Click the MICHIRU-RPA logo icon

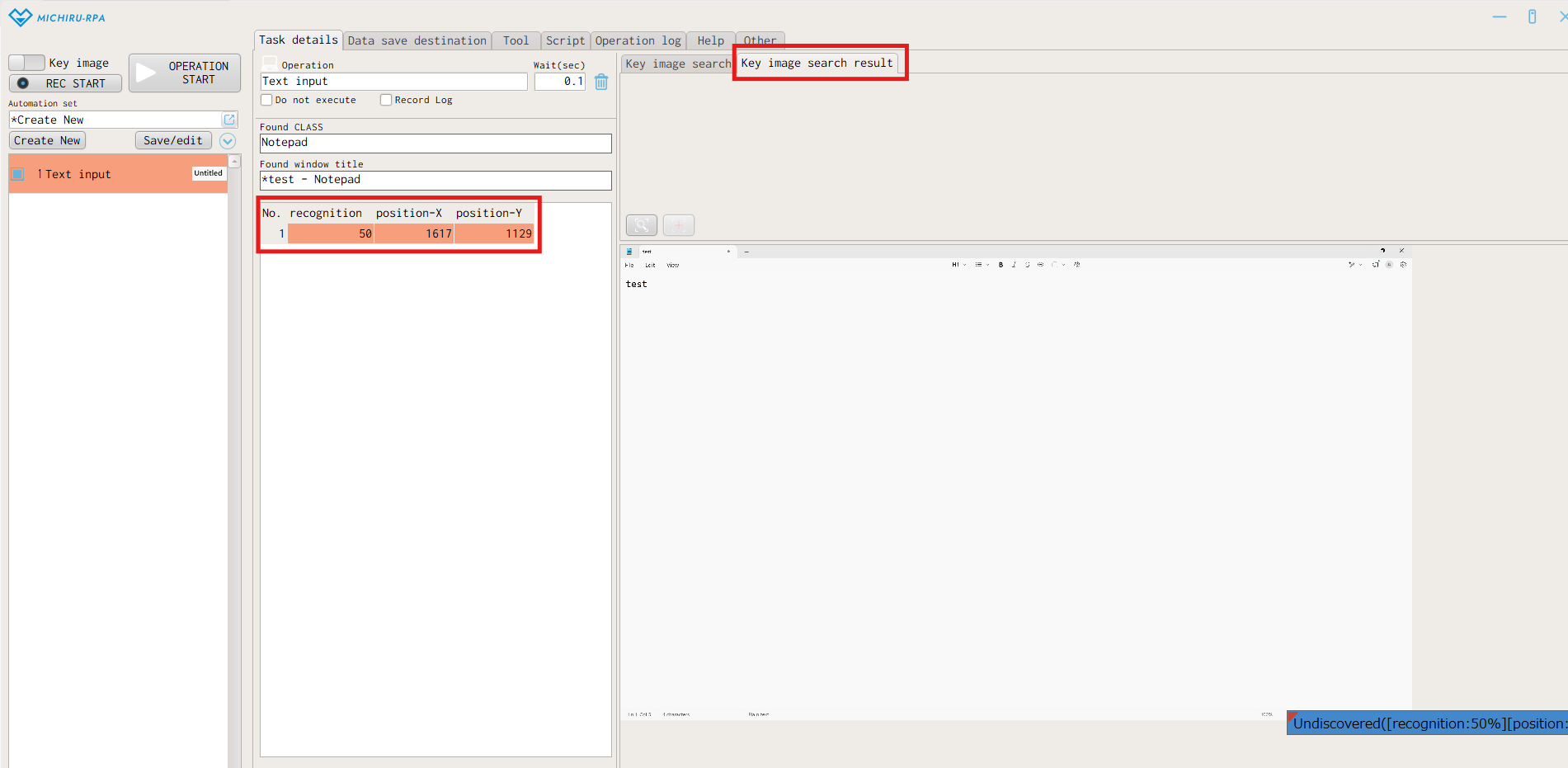tap(20, 17)
